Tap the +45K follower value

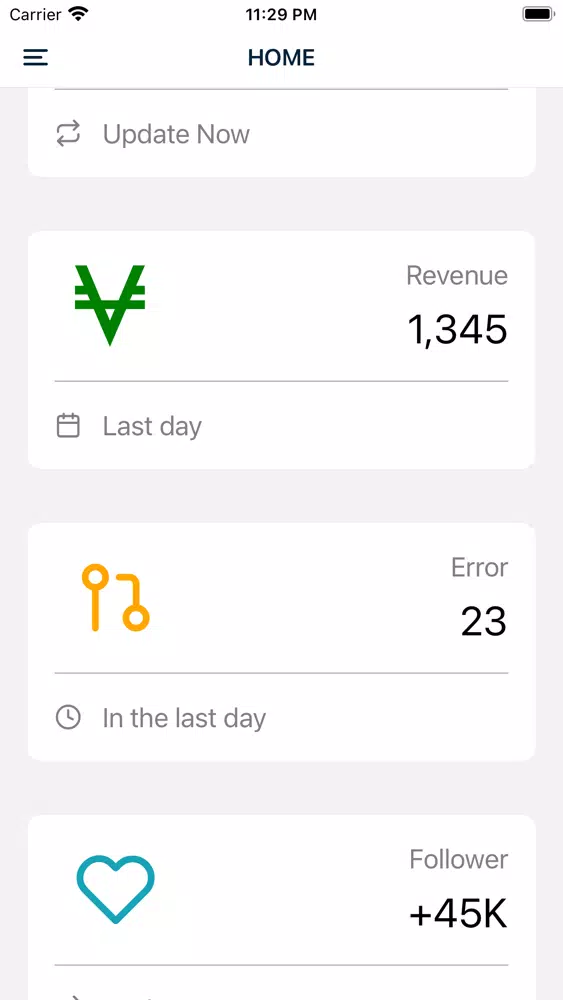458,914
